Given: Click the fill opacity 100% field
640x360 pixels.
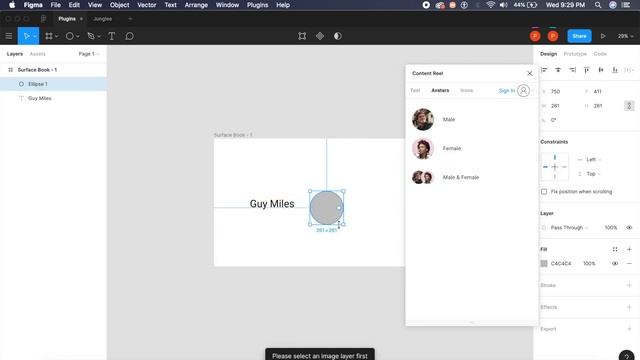Looking at the screenshot, I should (x=589, y=264).
